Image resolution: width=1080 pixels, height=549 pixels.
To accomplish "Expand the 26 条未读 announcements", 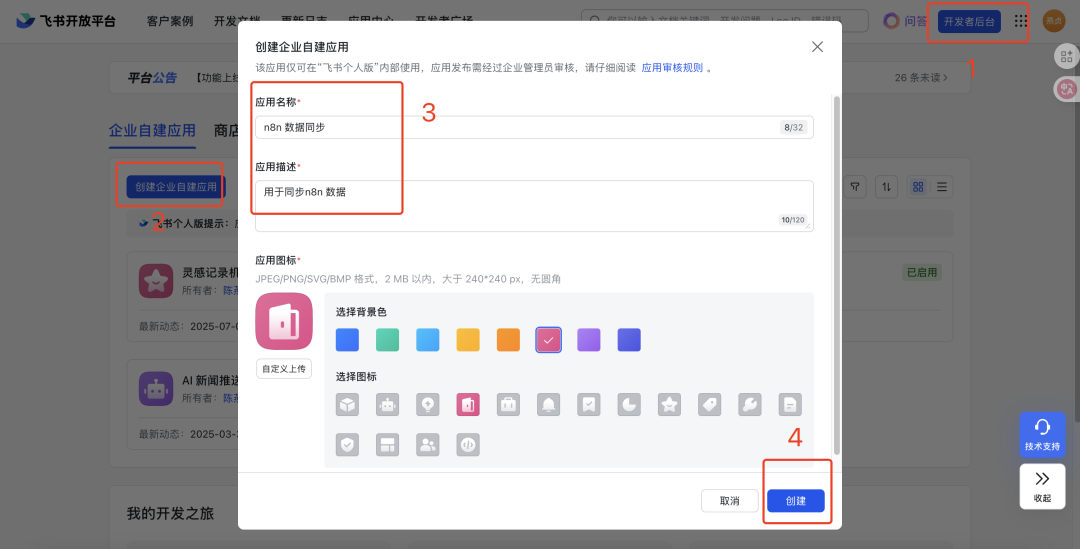I will (x=935, y=77).
